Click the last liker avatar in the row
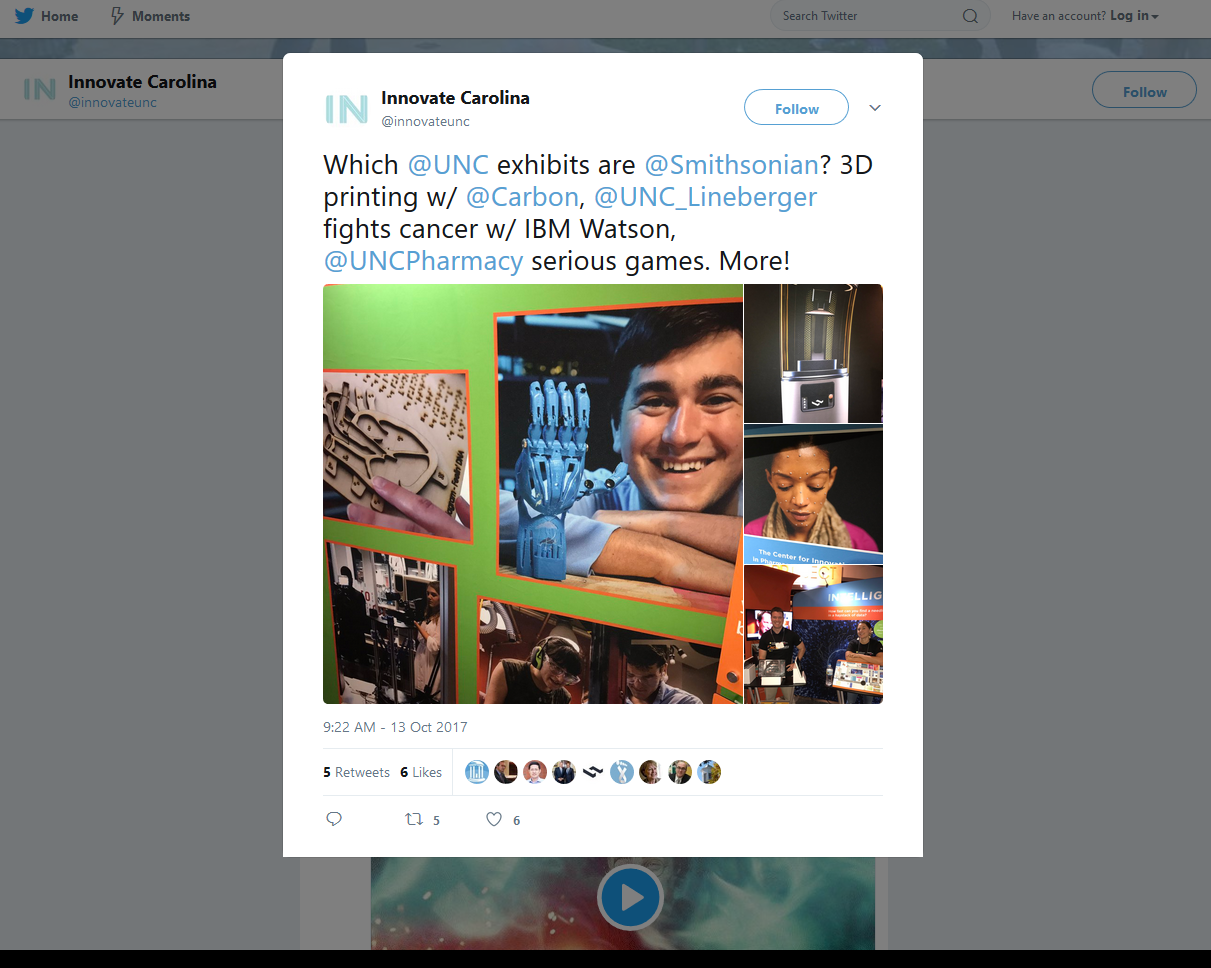 point(709,772)
